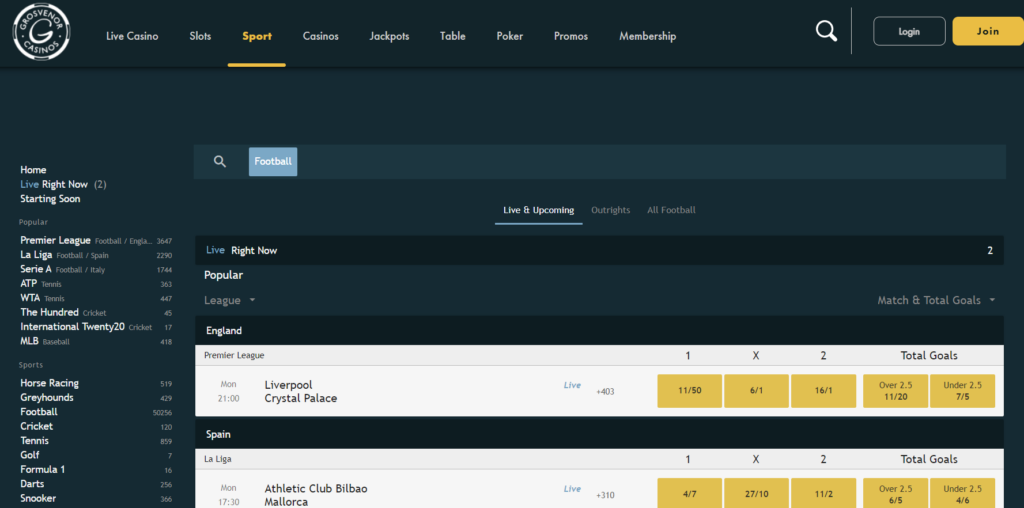Select Greyhounds in Sports list
The width and height of the screenshot is (1024, 508).
coord(96,398)
